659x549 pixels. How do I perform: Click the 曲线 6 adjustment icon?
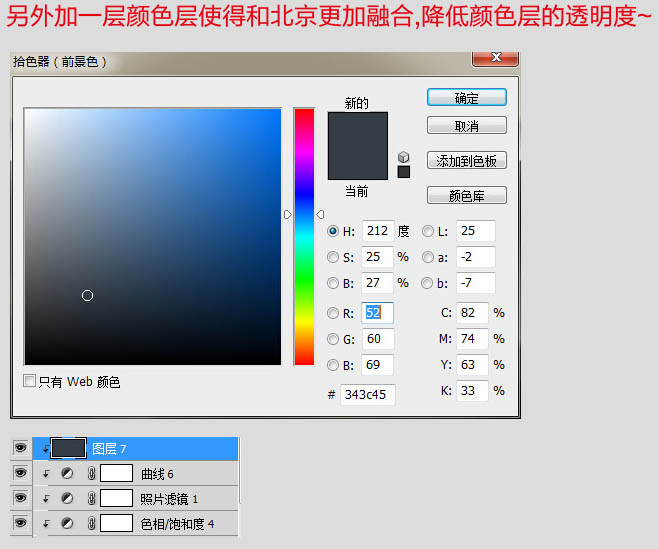[x=67, y=474]
